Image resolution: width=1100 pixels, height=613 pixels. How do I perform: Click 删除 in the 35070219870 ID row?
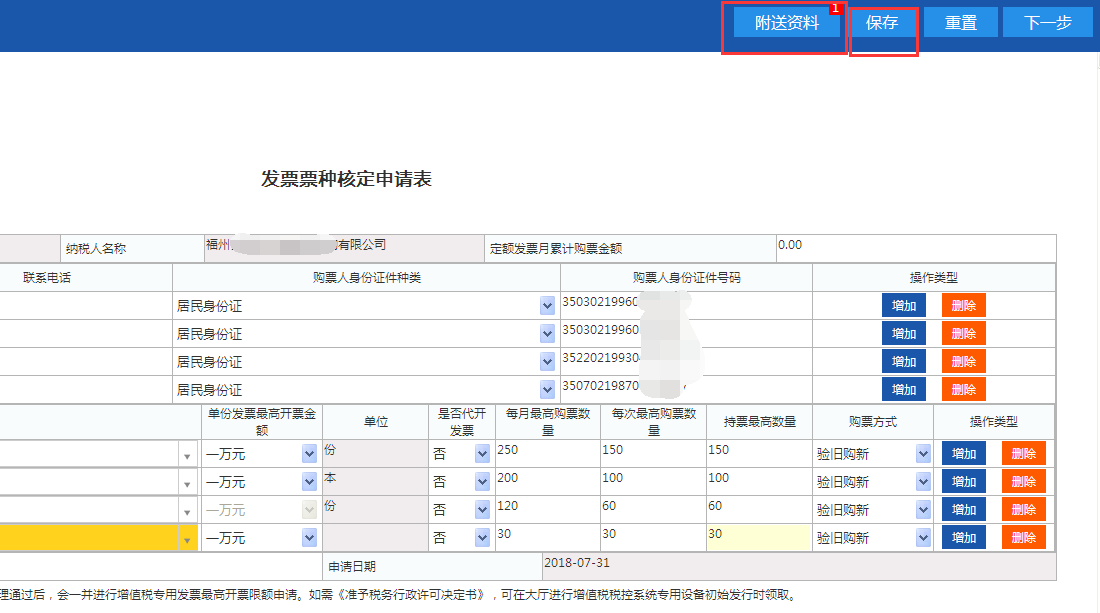click(963, 390)
